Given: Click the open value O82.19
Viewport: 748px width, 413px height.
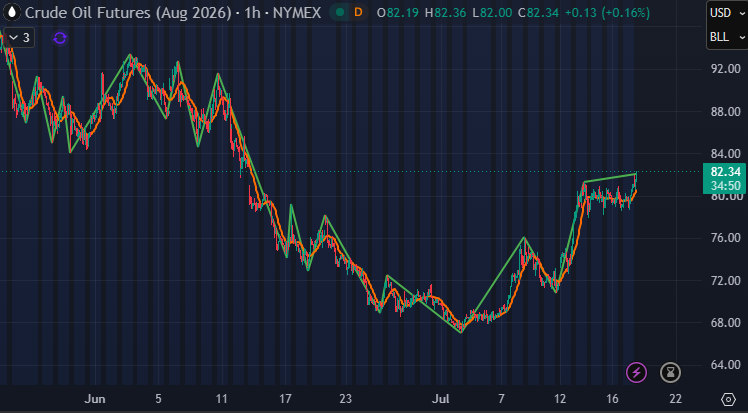Looking at the screenshot, I should click(397, 13).
